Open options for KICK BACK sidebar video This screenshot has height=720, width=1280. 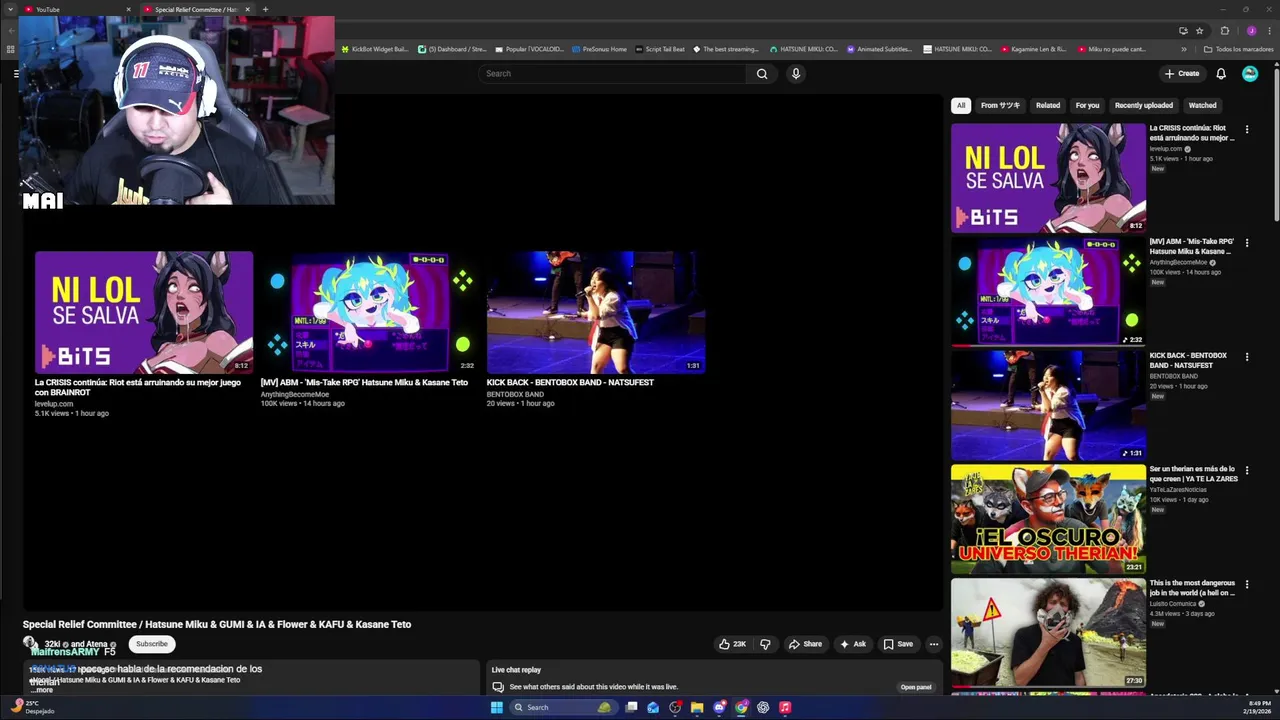(x=1247, y=357)
